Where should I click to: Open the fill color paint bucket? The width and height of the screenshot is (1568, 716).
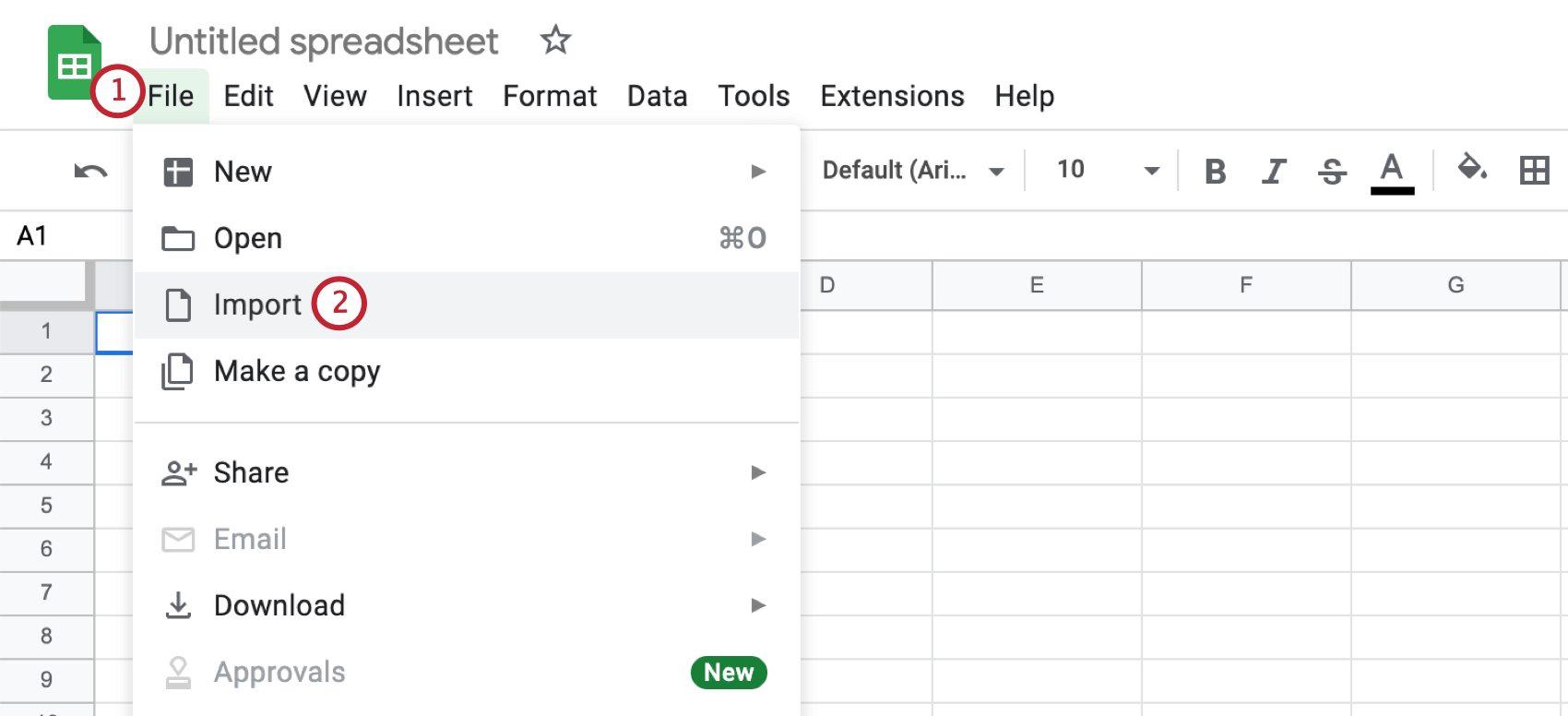click(x=1471, y=169)
